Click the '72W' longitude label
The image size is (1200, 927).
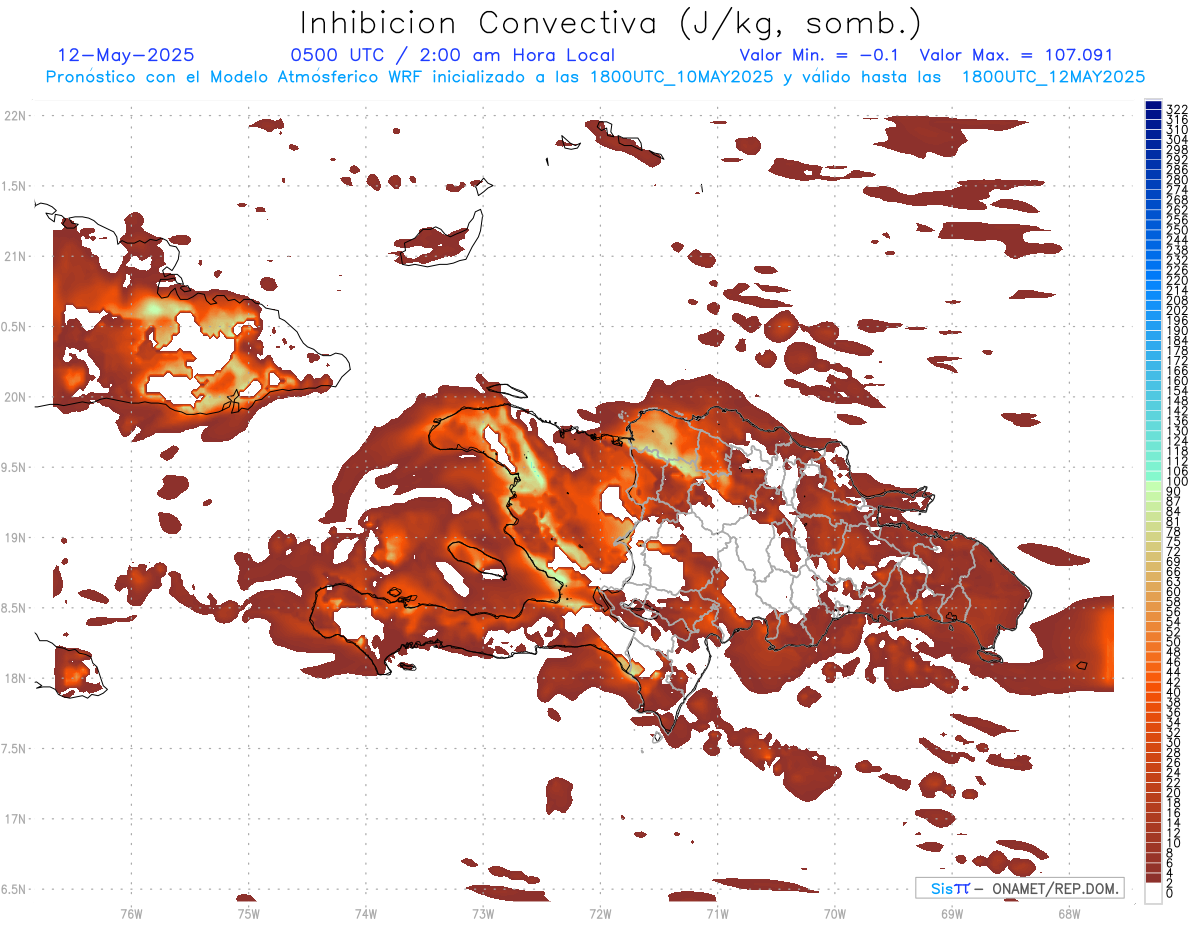pyautogui.click(x=600, y=912)
